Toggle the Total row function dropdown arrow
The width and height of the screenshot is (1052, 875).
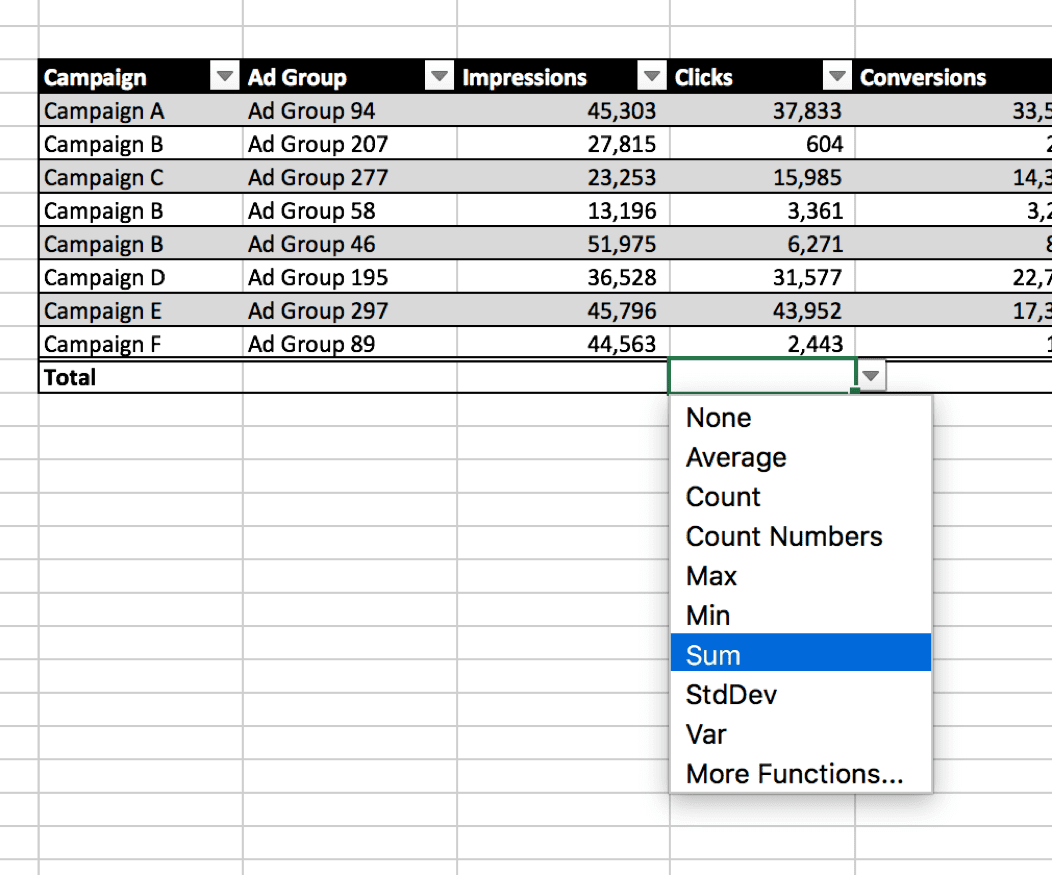point(871,376)
